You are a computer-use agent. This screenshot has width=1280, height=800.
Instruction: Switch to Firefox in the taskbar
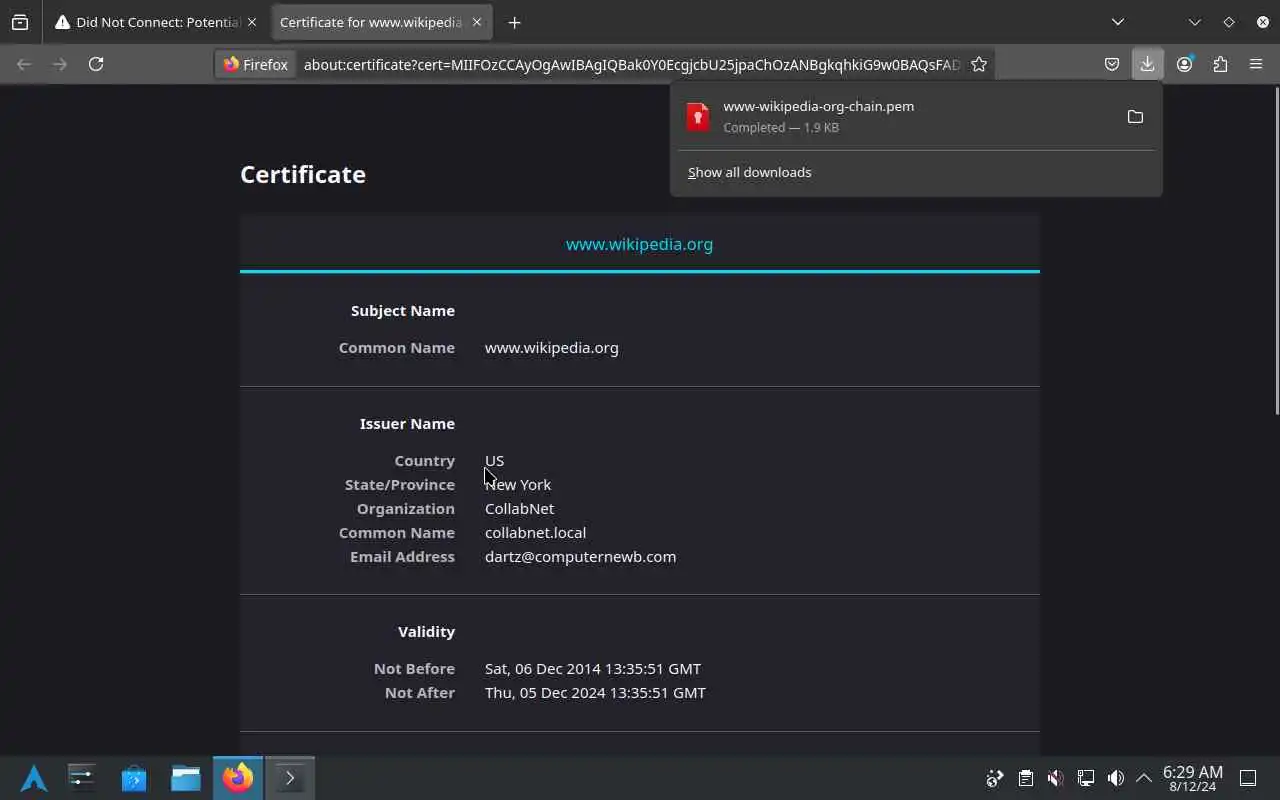point(238,778)
